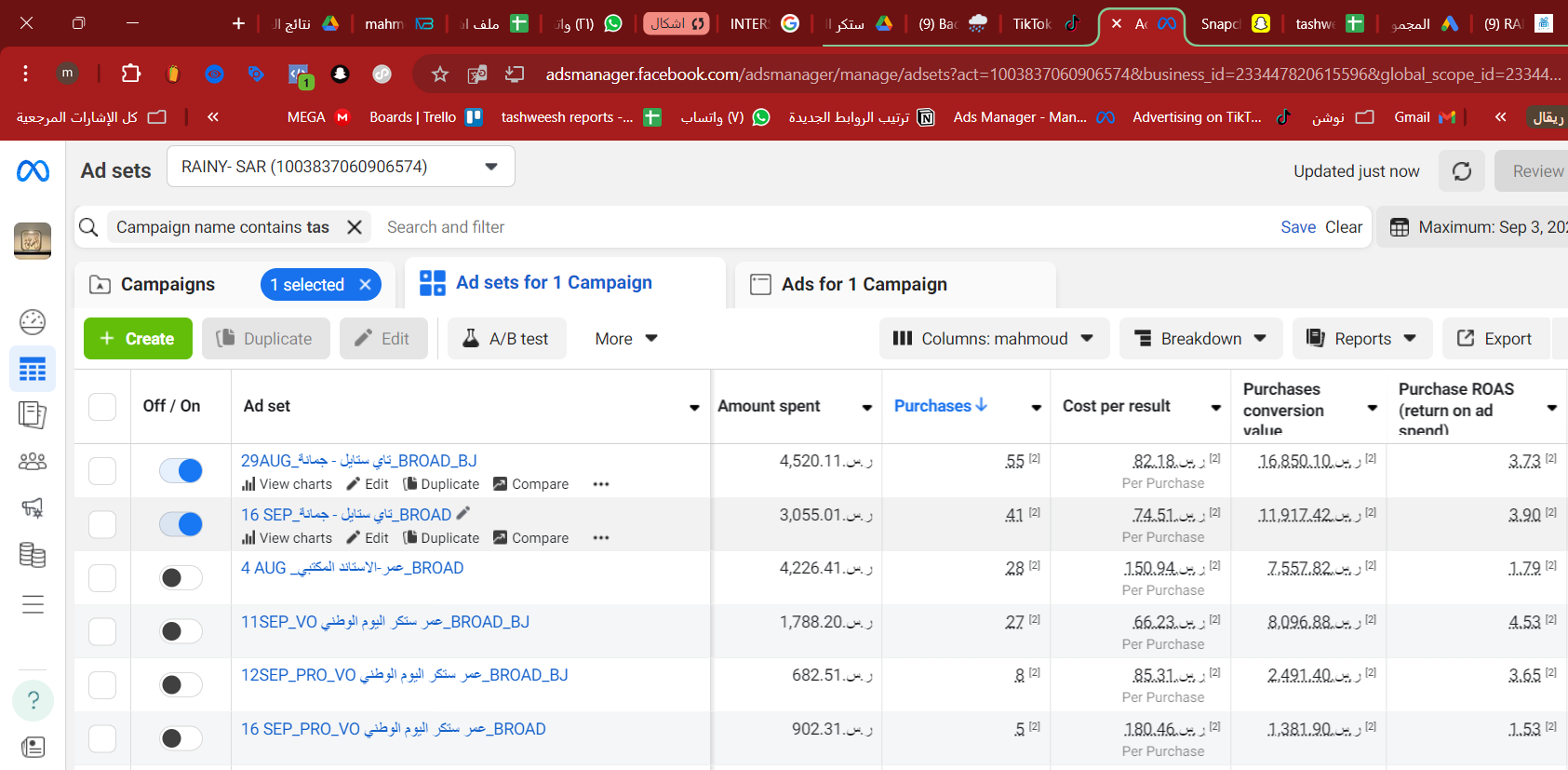Turn on the 12SEP_PRO_VO ad set toggle
Screen dimensions: 1568x770
181,685
